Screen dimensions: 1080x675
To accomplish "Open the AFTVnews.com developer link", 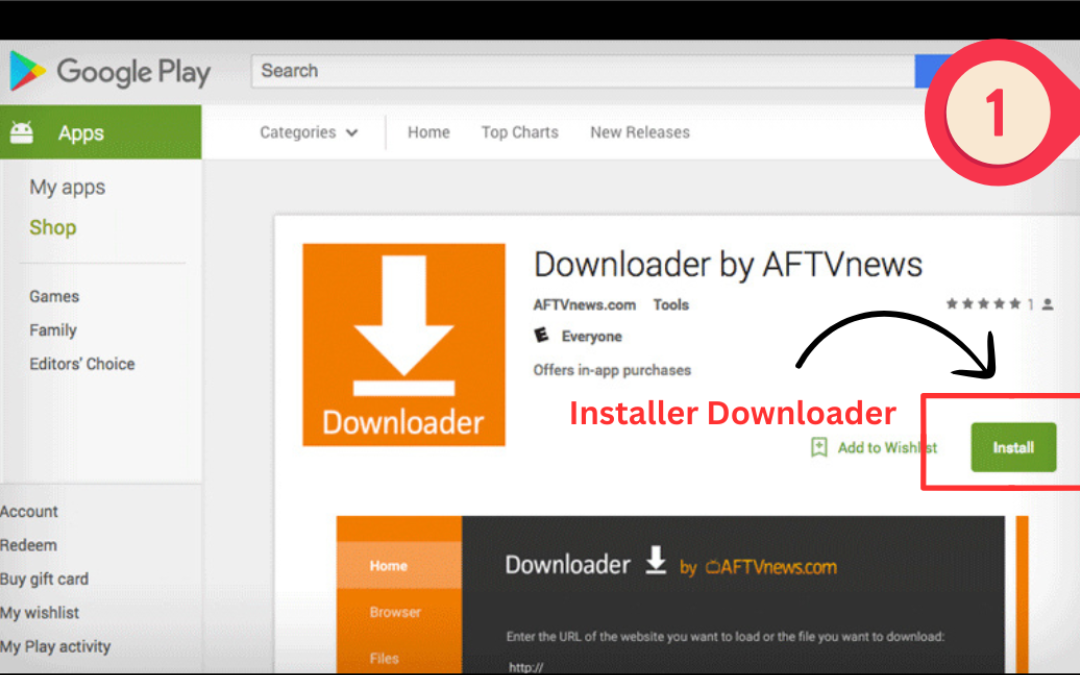I will [583, 305].
